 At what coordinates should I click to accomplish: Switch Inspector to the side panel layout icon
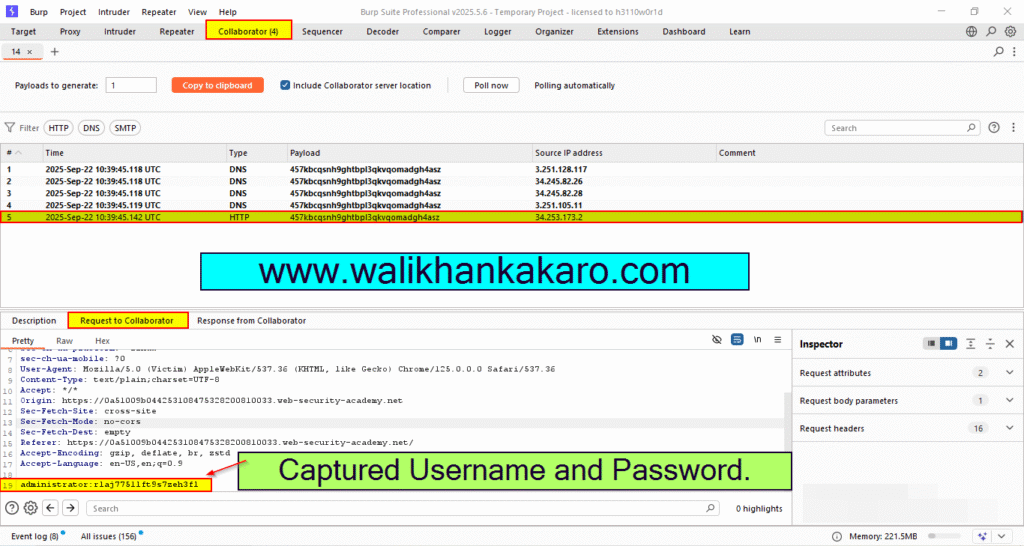[948, 344]
